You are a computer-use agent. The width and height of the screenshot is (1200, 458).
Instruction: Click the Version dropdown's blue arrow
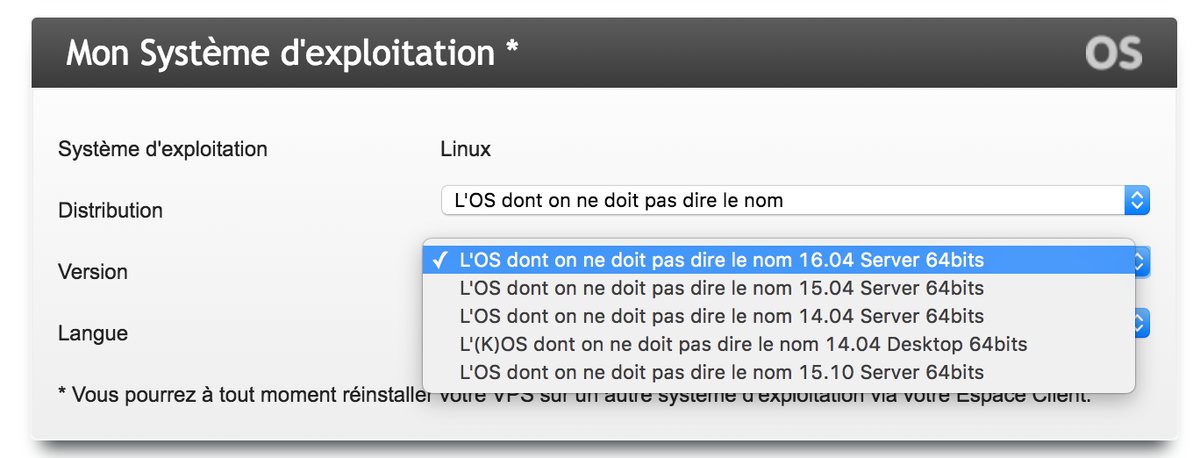coord(1142,262)
